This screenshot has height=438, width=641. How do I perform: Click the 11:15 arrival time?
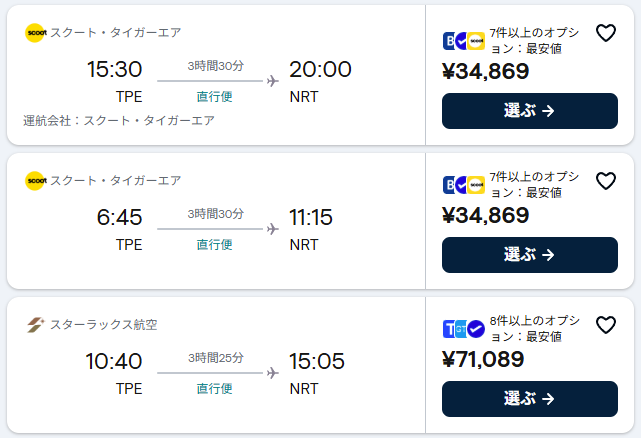(x=311, y=218)
